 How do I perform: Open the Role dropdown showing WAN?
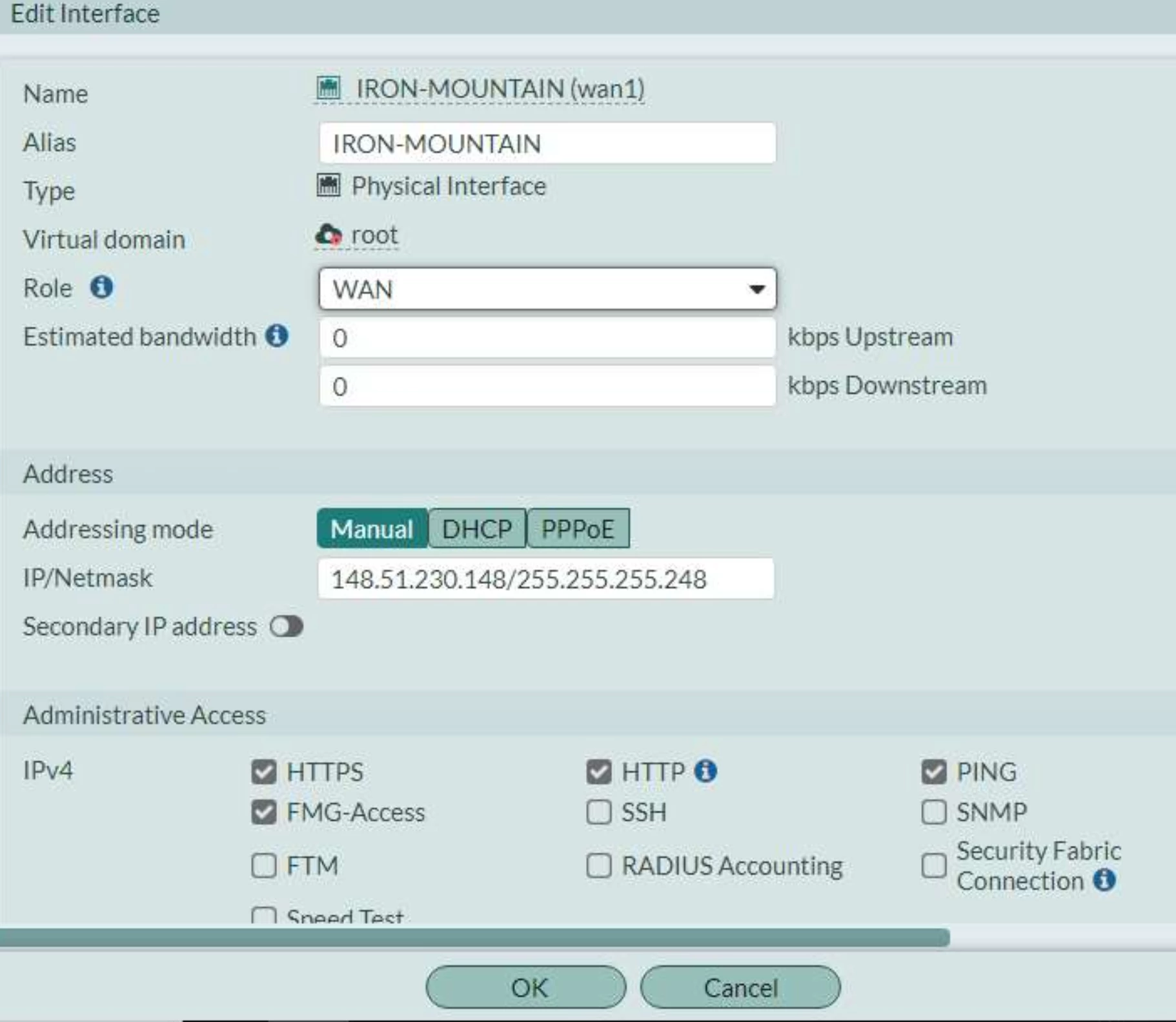pos(547,289)
